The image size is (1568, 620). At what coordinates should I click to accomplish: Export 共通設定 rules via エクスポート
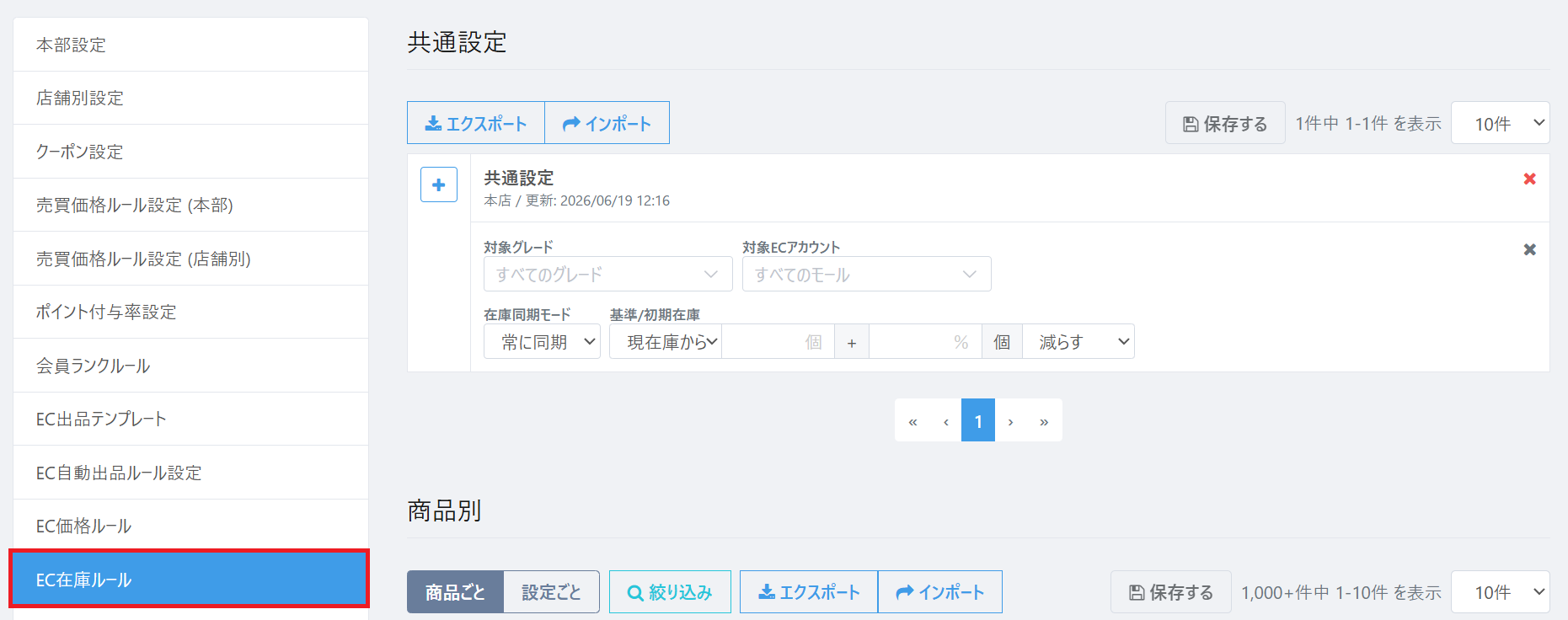(x=476, y=123)
